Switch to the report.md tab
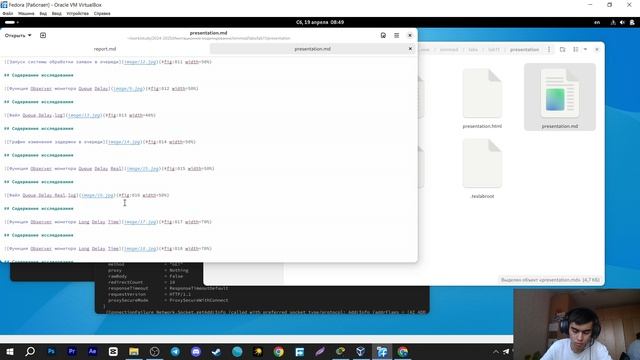The height and width of the screenshot is (360, 640). click(x=105, y=49)
